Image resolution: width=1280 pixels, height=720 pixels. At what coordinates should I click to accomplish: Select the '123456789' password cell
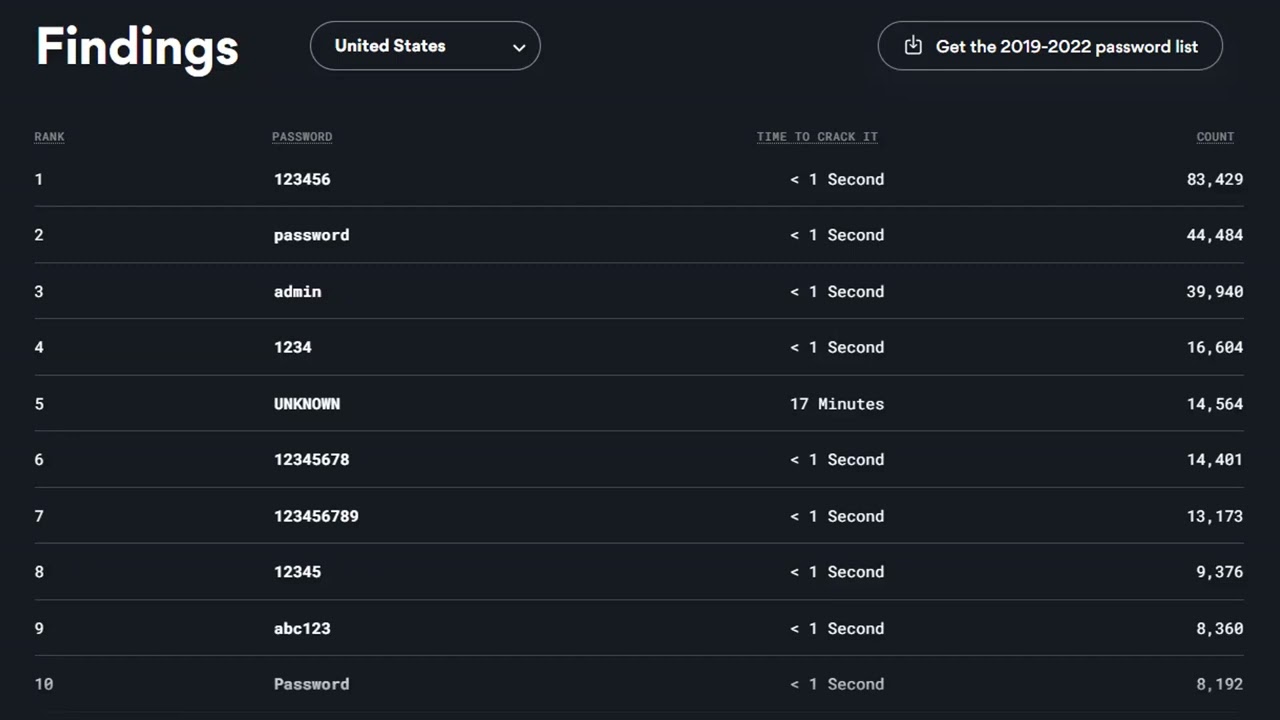point(316,516)
